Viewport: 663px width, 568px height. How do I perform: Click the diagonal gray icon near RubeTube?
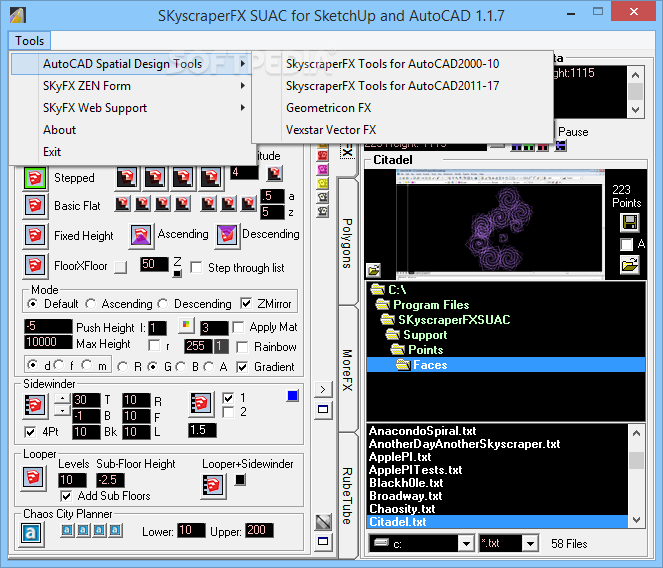[x=323, y=522]
